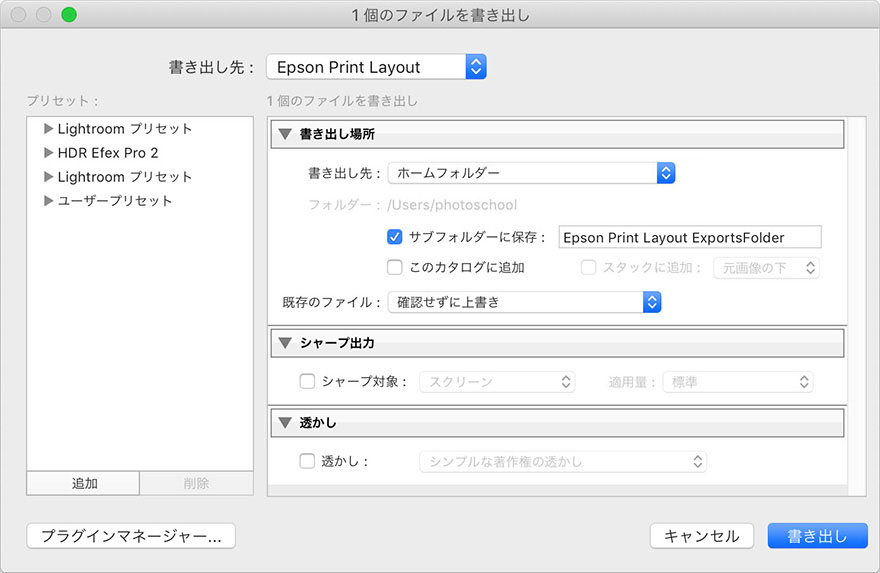Open 既存のファイル 確認せずに上書き dropdown
The height and width of the screenshot is (573, 880).
(525, 302)
